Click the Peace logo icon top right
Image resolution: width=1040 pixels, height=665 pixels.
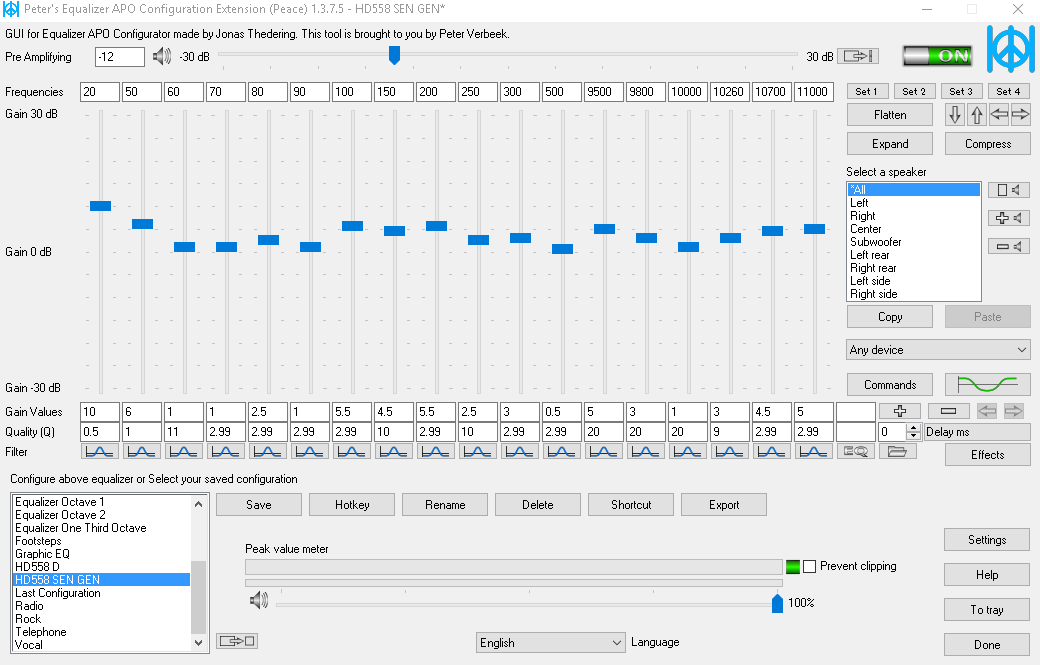tap(1010, 49)
